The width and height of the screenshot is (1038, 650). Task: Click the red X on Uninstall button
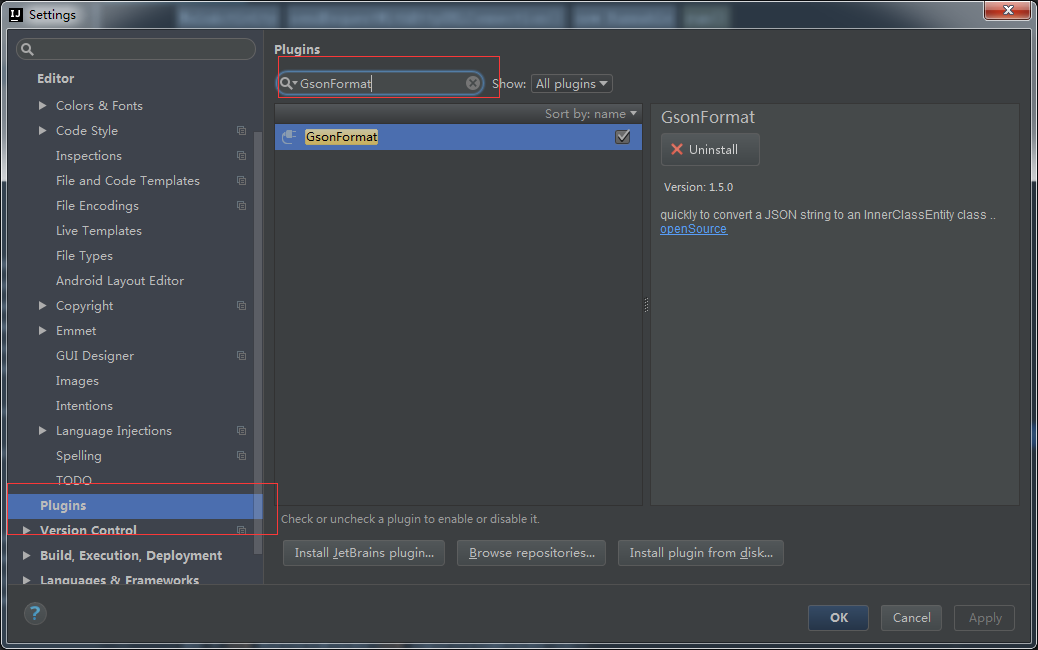click(677, 150)
